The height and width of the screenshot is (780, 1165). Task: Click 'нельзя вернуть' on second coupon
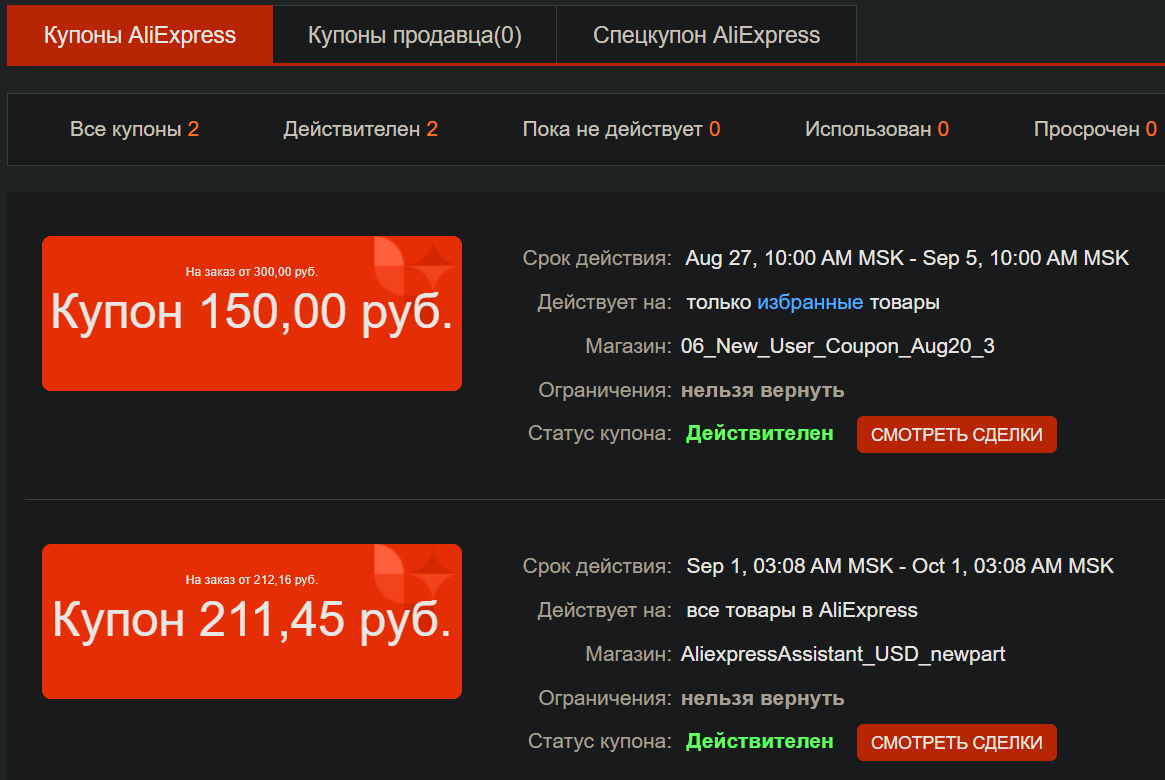point(762,698)
